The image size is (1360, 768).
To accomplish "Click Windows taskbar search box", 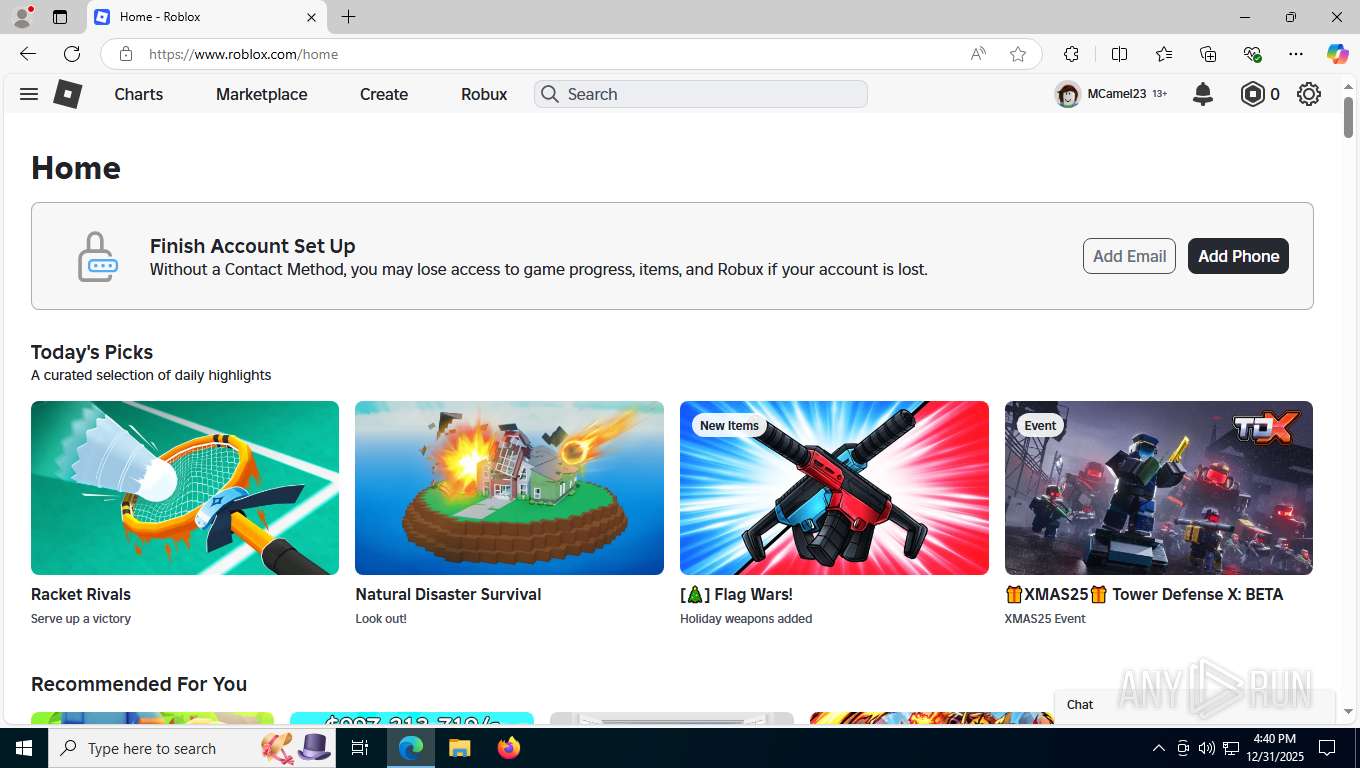I will point(192,748).
